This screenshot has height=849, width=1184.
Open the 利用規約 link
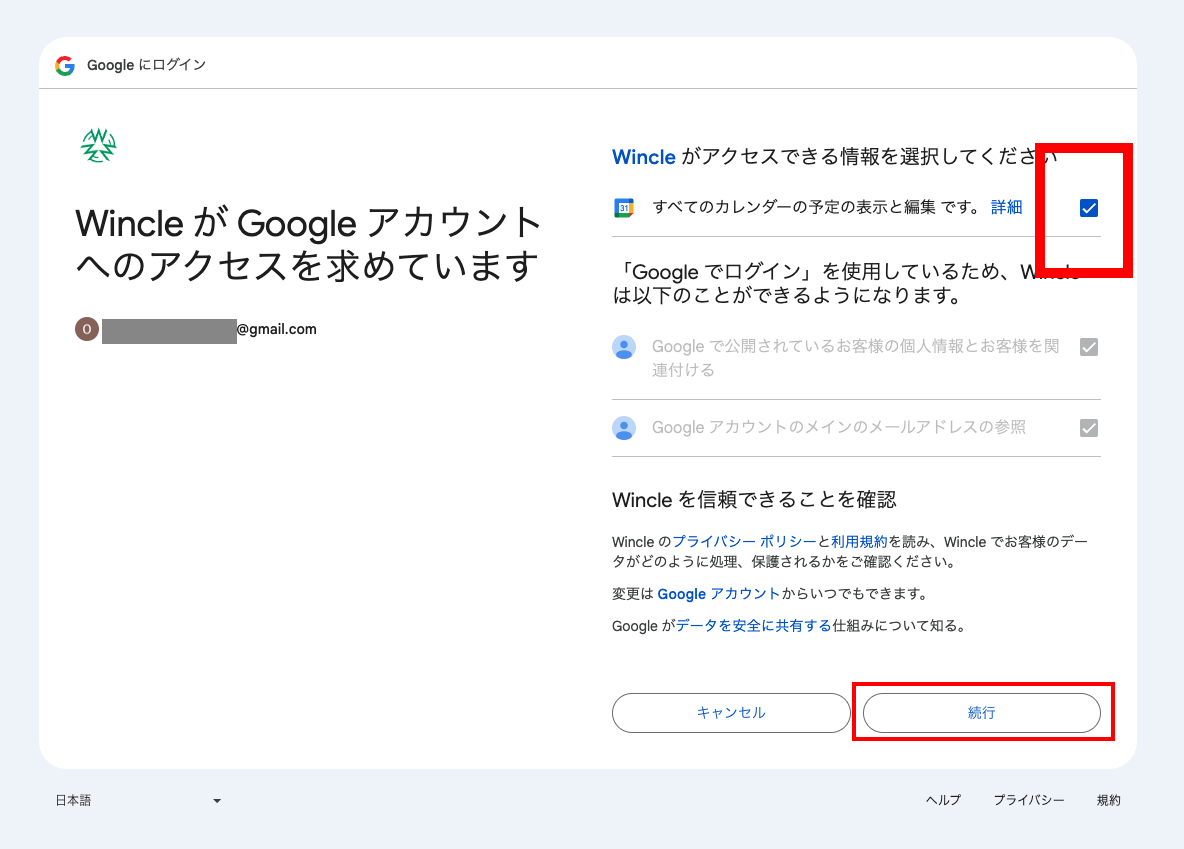(x=859, y=542)
